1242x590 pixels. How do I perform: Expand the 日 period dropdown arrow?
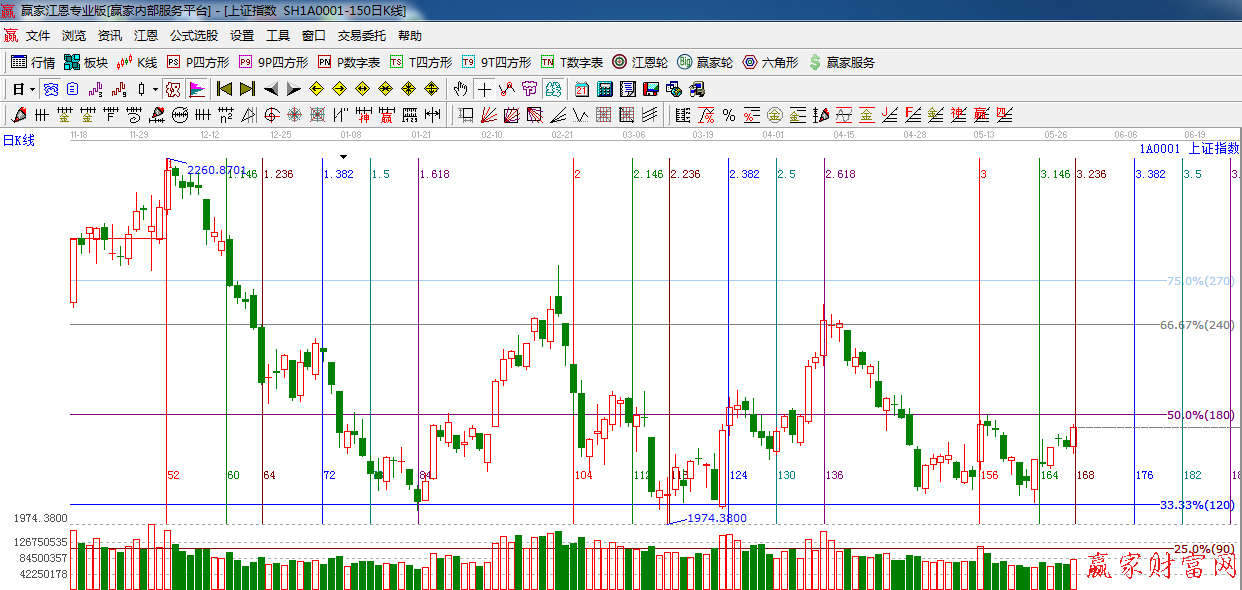point(32,89)
